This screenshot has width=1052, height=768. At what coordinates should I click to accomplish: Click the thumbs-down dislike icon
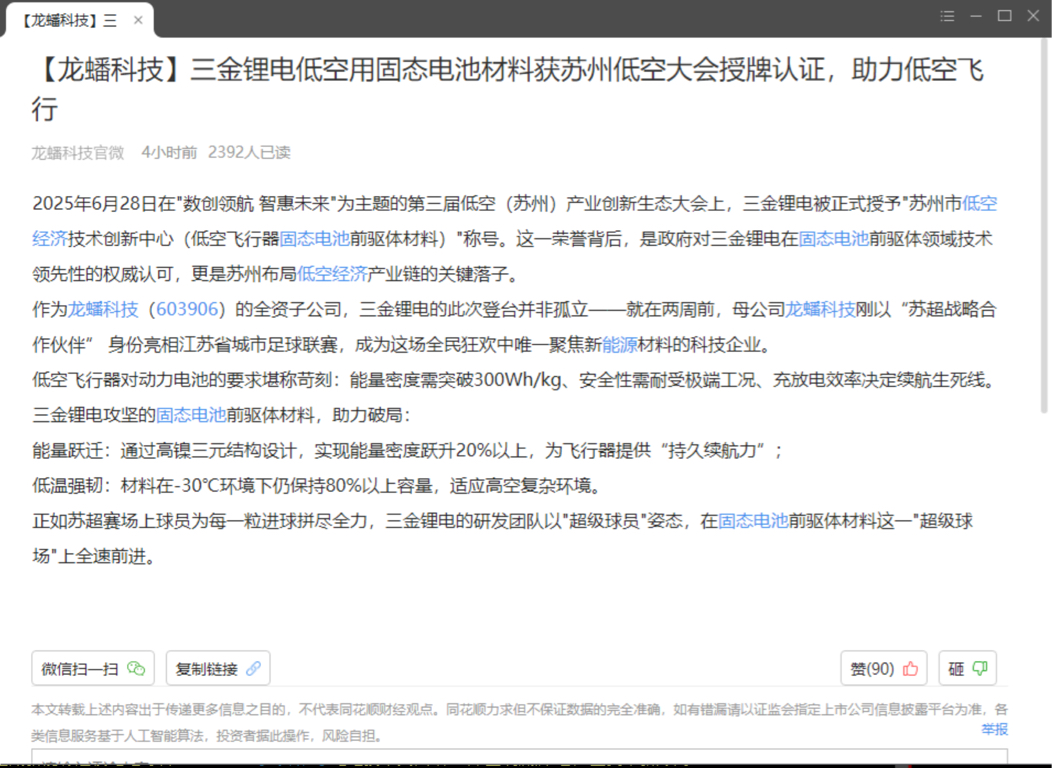pyautogui.click(x=980, y=668)
